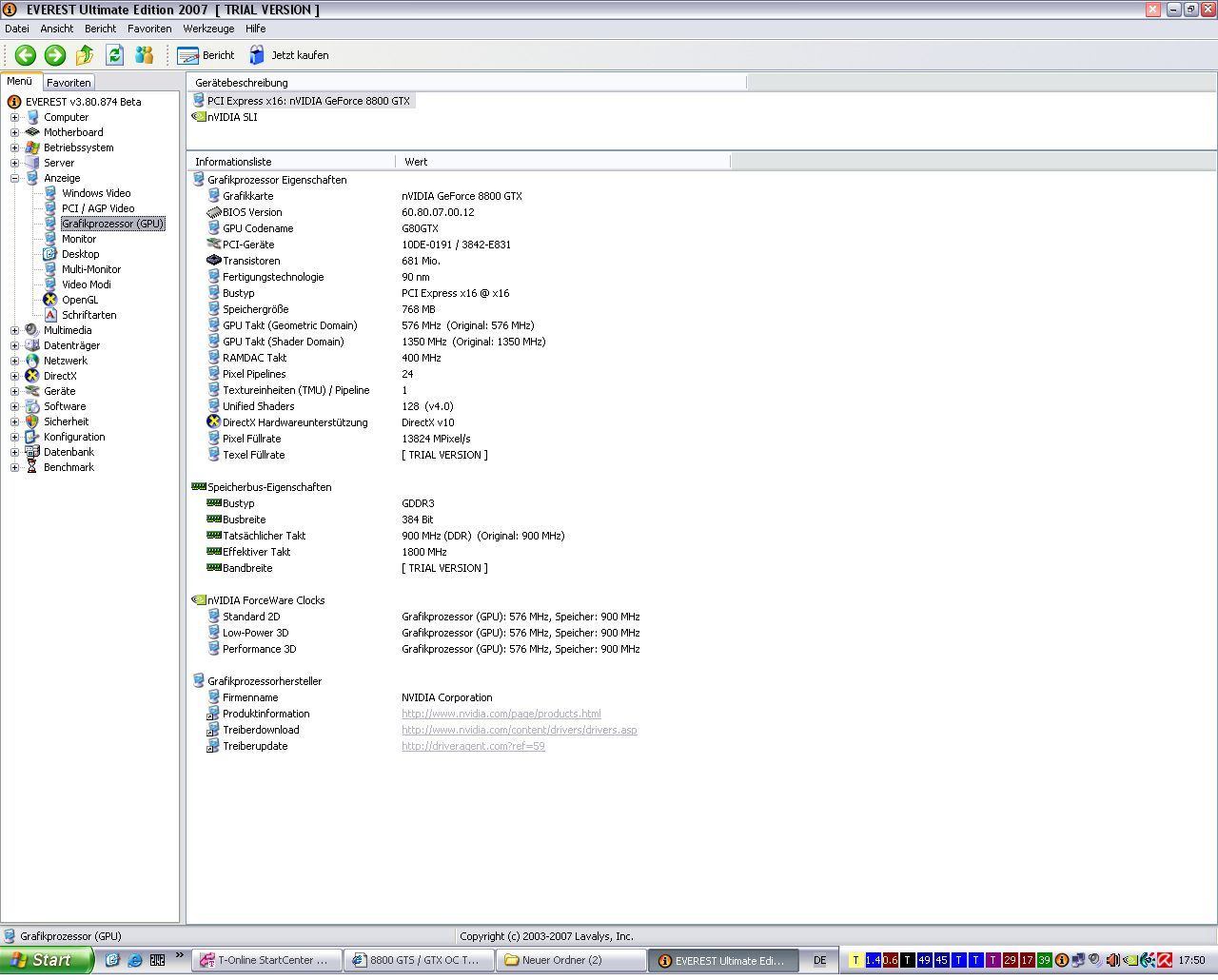Click the Software icon in the tree
Screen dimensions: 1218x980
tap(31, 406)
